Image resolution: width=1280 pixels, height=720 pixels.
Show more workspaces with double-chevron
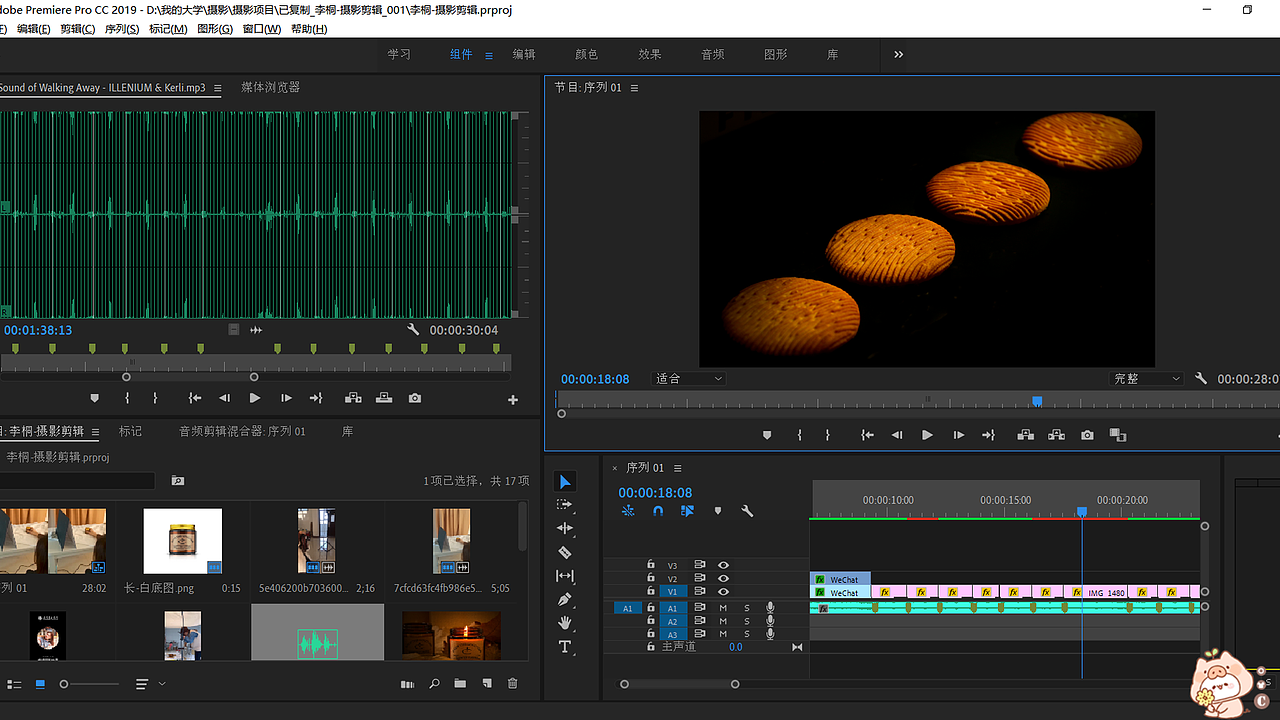(898, 54)
